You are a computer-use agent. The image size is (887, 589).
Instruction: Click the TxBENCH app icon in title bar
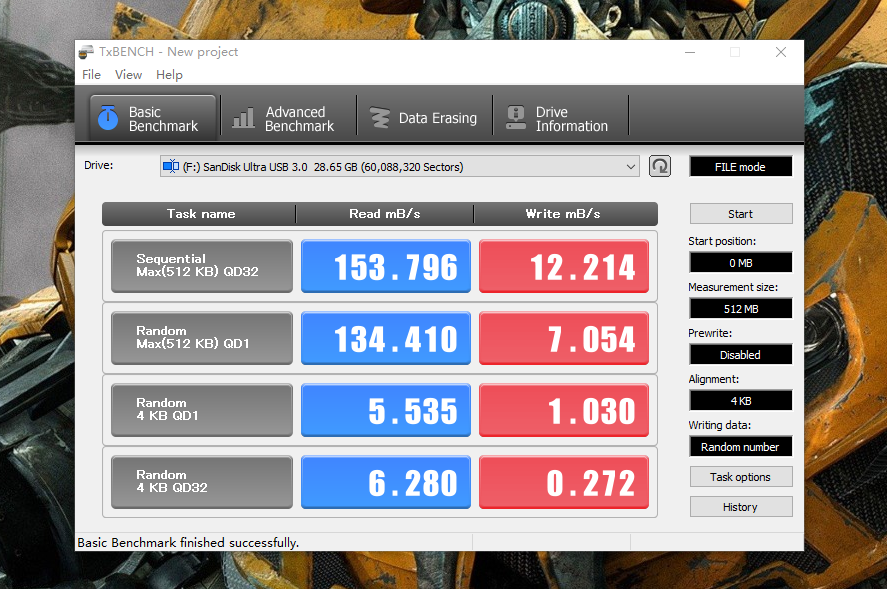(x=86, y=52)
